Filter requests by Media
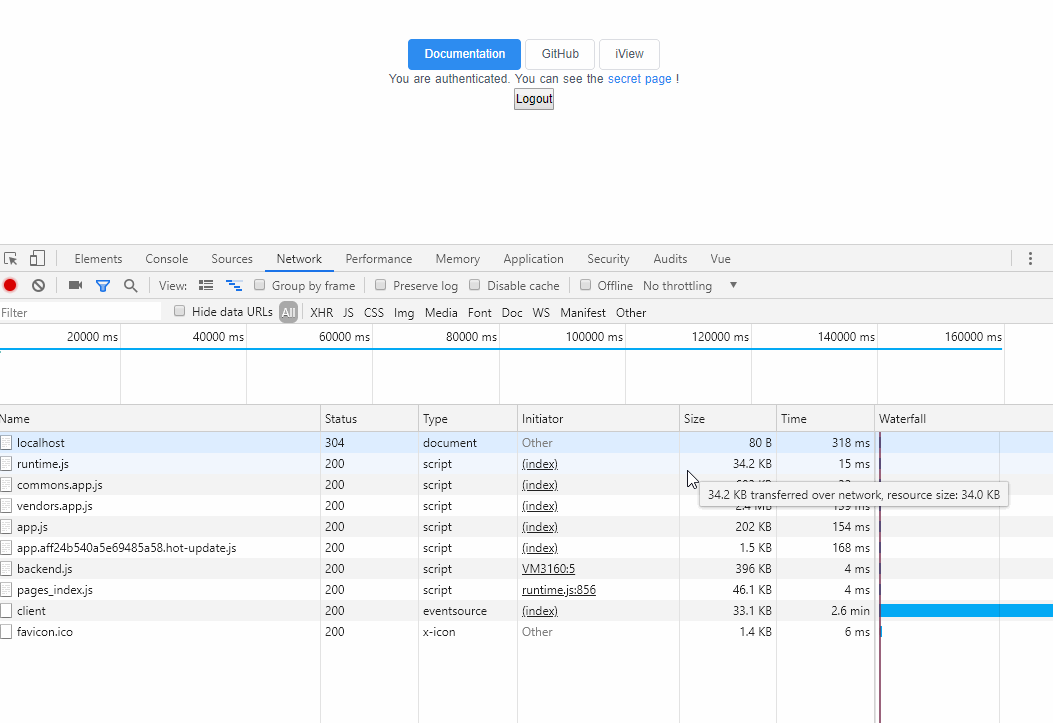Screen dimensions: 1053x723 [x=441, y=313]
